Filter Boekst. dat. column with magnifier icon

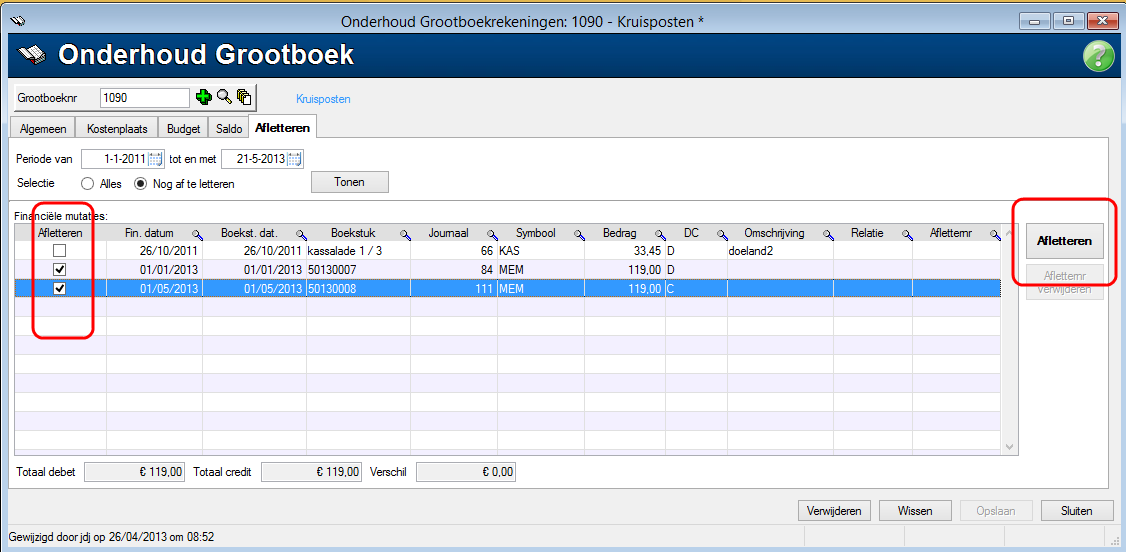pyautogui.click(x=301, y=234)
